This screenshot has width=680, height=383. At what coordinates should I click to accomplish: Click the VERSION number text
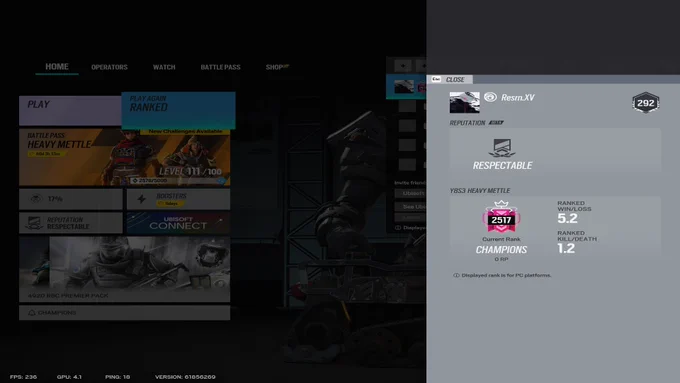coord(185,377)
